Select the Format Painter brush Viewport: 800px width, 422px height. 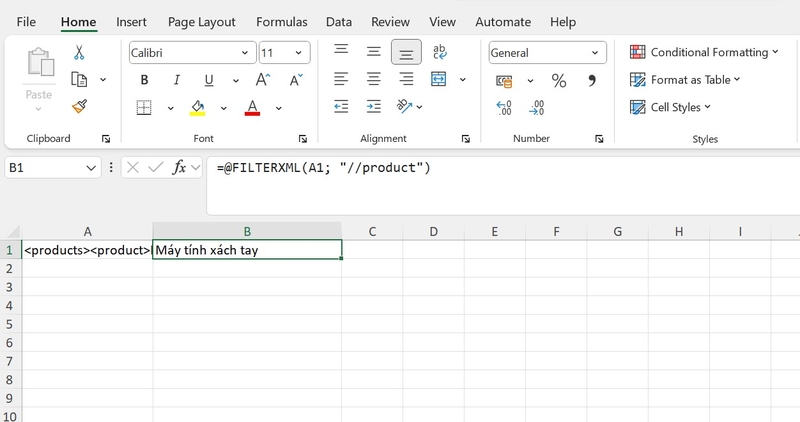[x=79, y=106]
